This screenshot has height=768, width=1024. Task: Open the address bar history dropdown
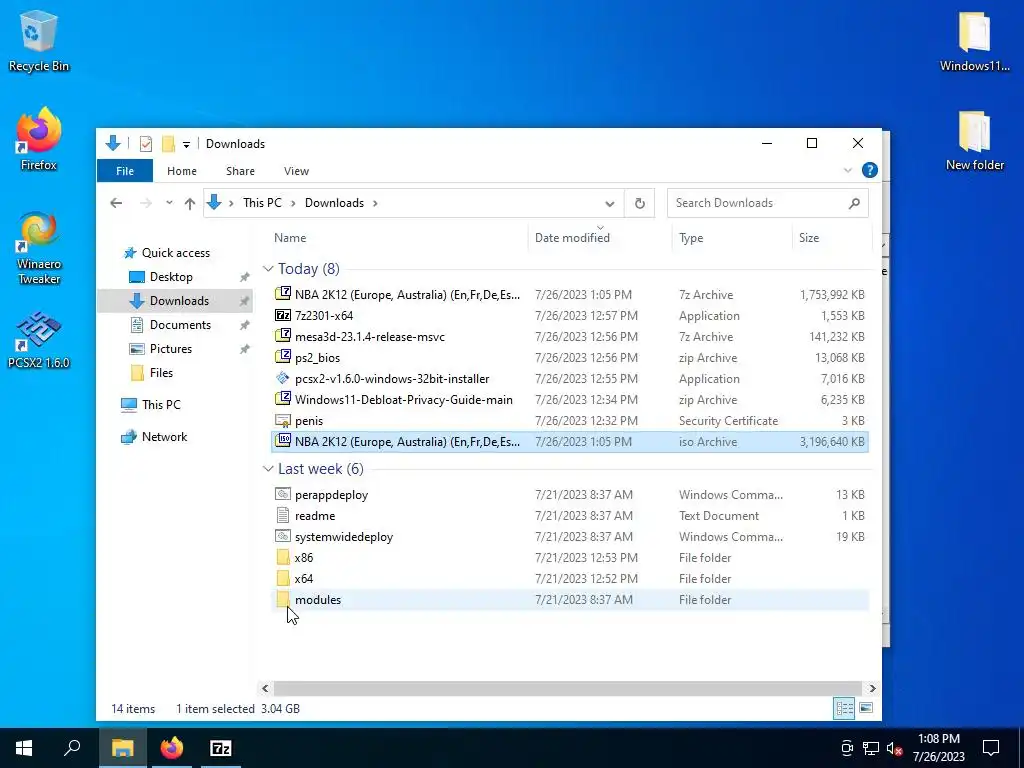609,204
